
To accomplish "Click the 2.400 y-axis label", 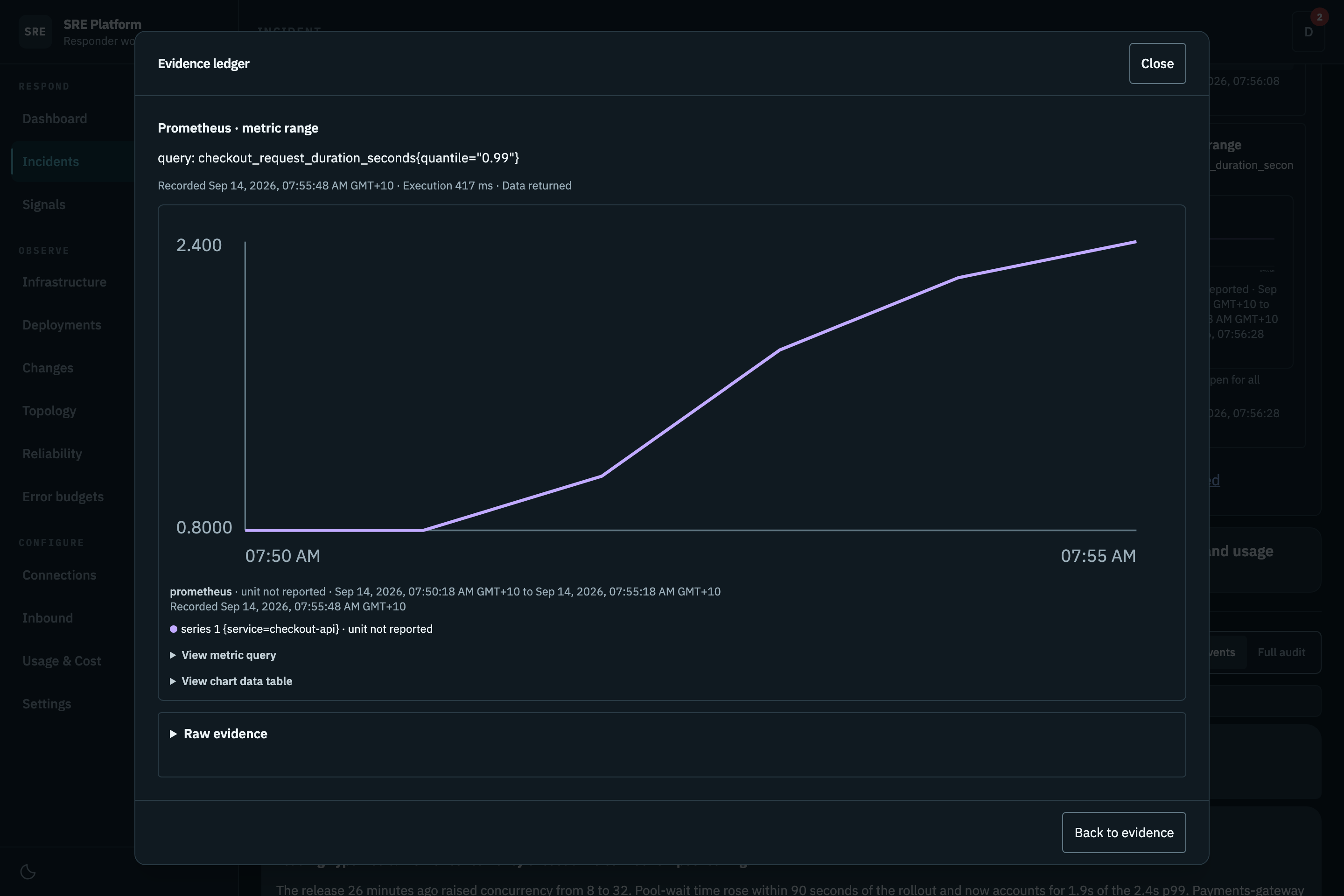I will pos(199,245).
